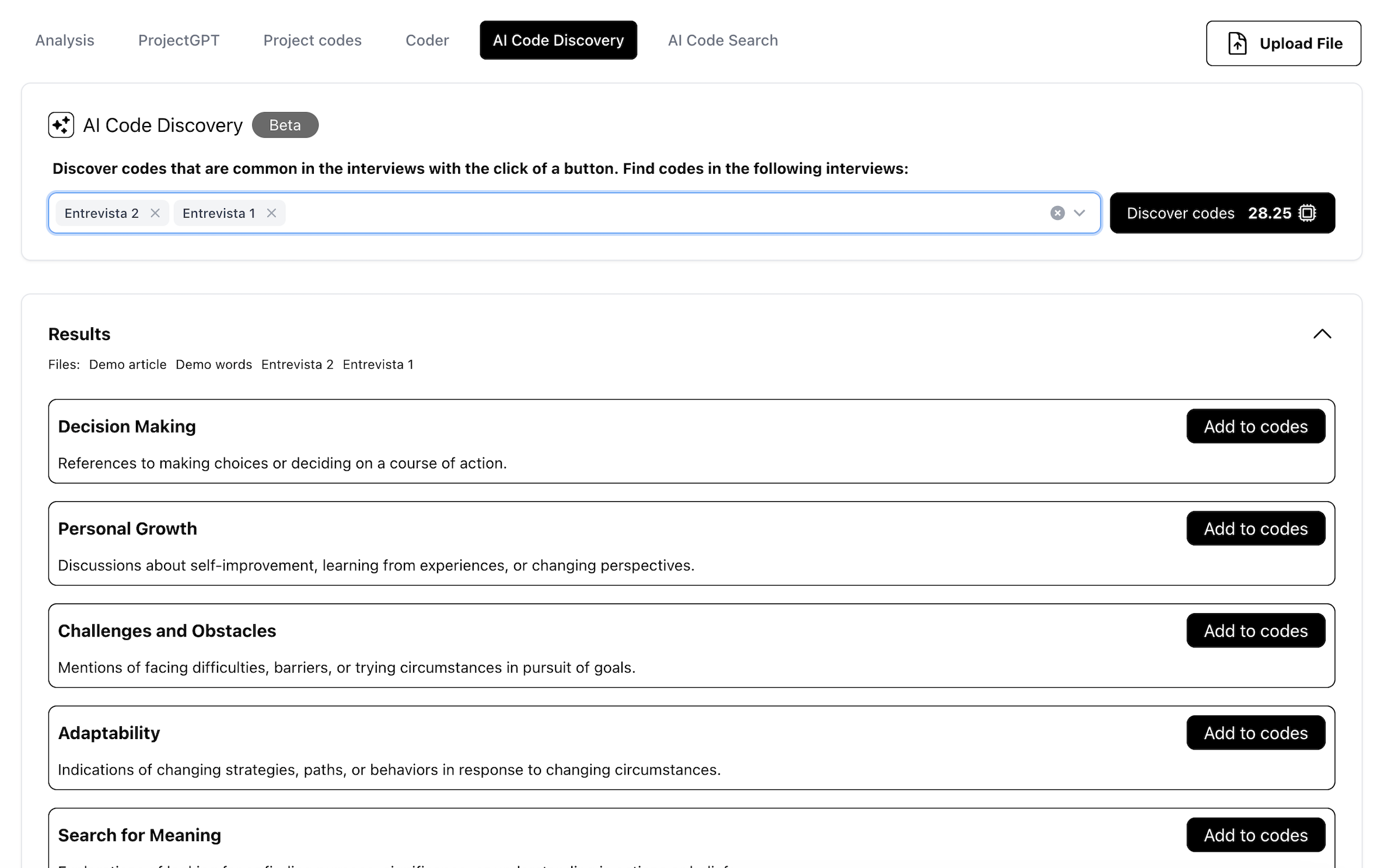Add Decision Making to codes

[x=1256, y=426]
